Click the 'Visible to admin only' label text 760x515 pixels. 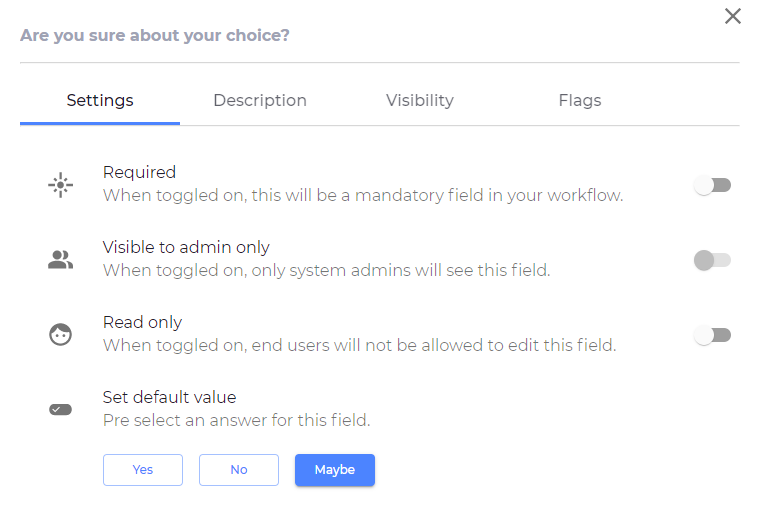(186, 247)
